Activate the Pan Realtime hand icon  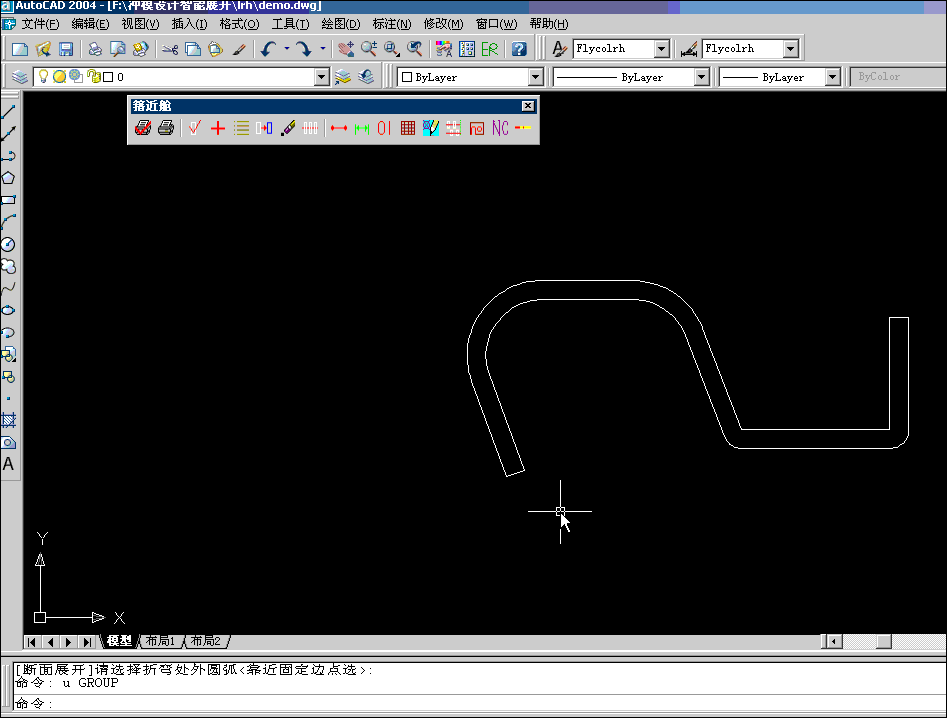coord(345,49)
